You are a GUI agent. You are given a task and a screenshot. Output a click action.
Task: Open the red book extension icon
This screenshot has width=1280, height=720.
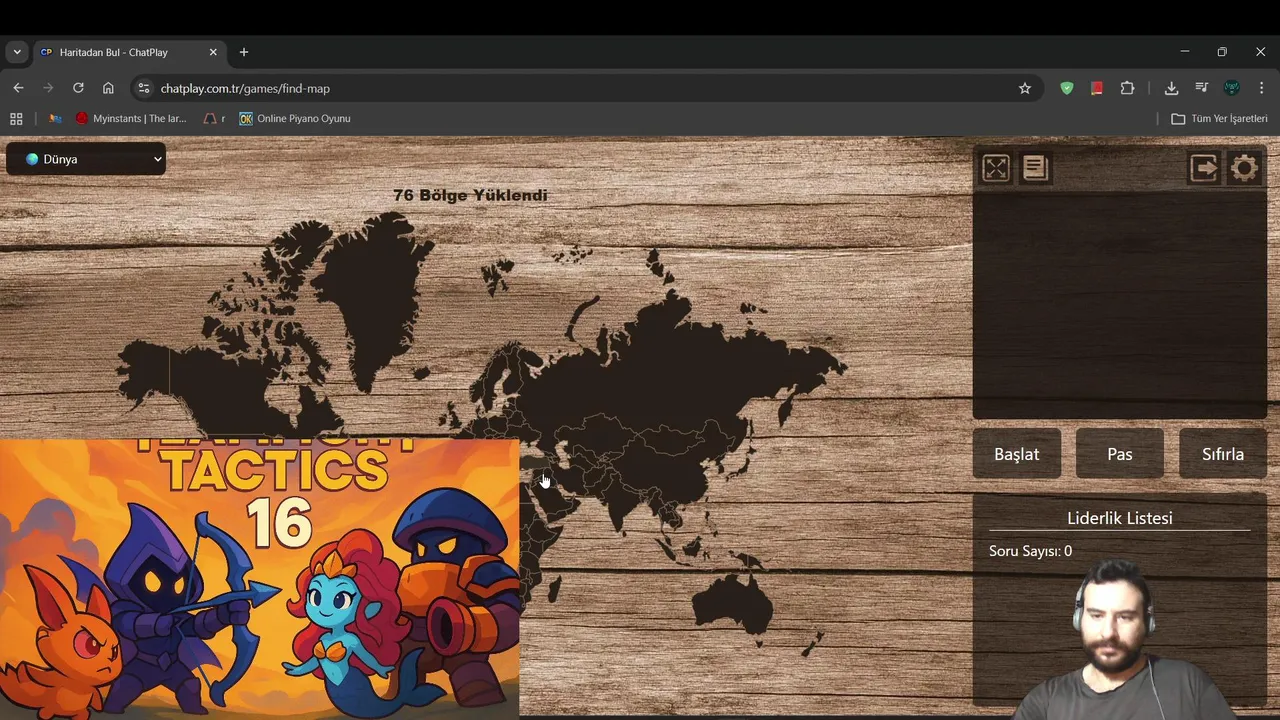(1097, 88)
